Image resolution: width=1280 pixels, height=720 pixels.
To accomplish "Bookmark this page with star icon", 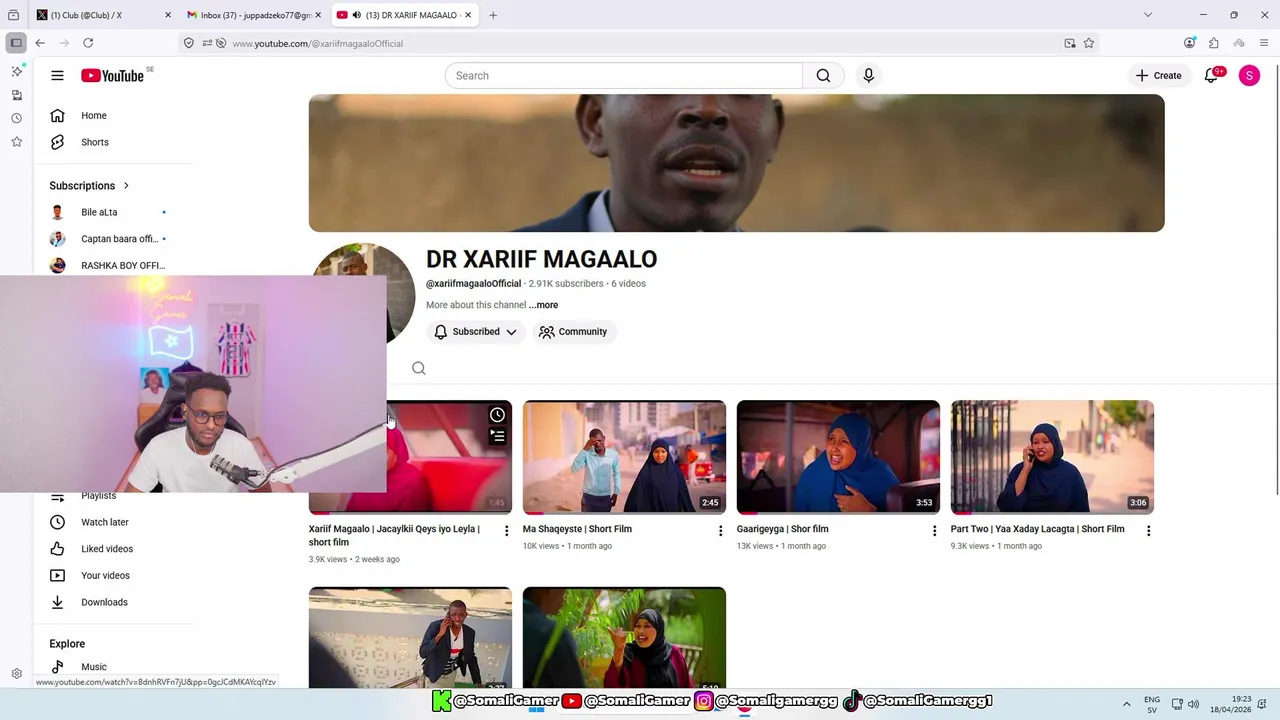I will click(x=1089, y=43).
